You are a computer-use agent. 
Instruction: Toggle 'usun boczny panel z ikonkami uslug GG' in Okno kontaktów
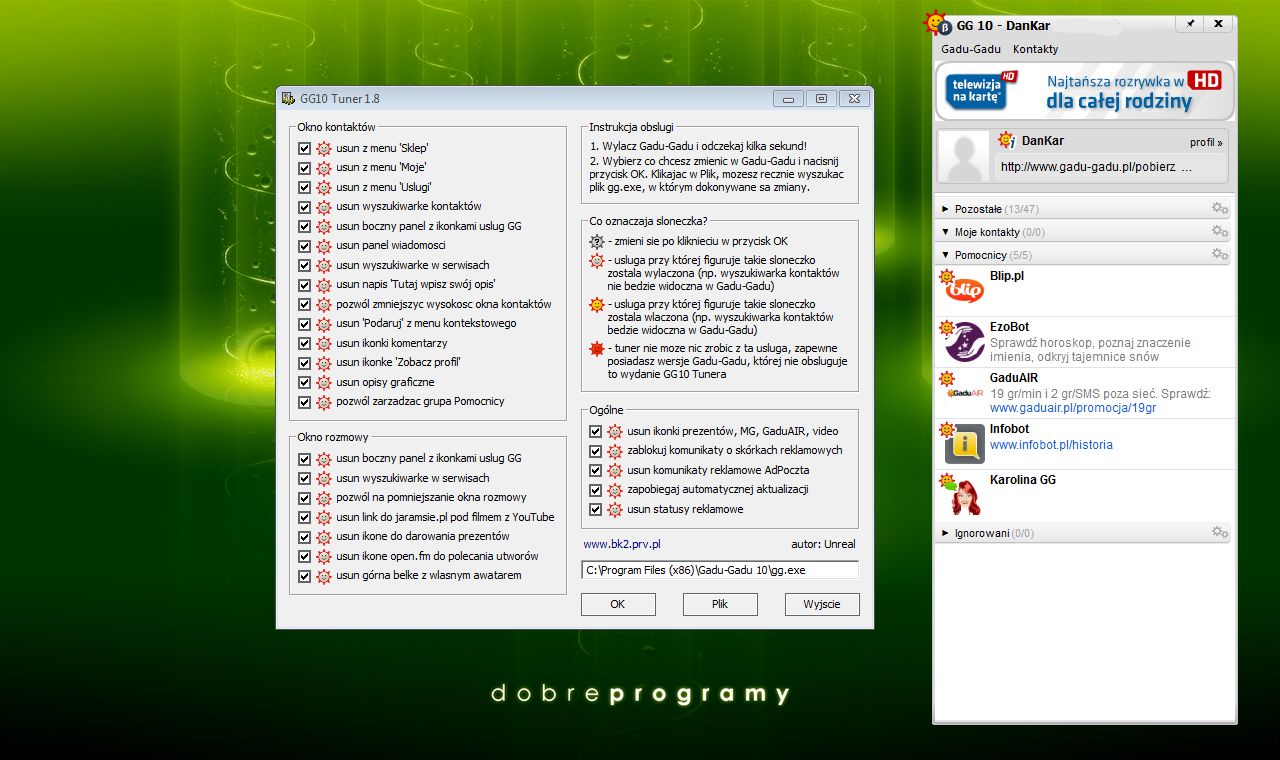coord(305,226)
